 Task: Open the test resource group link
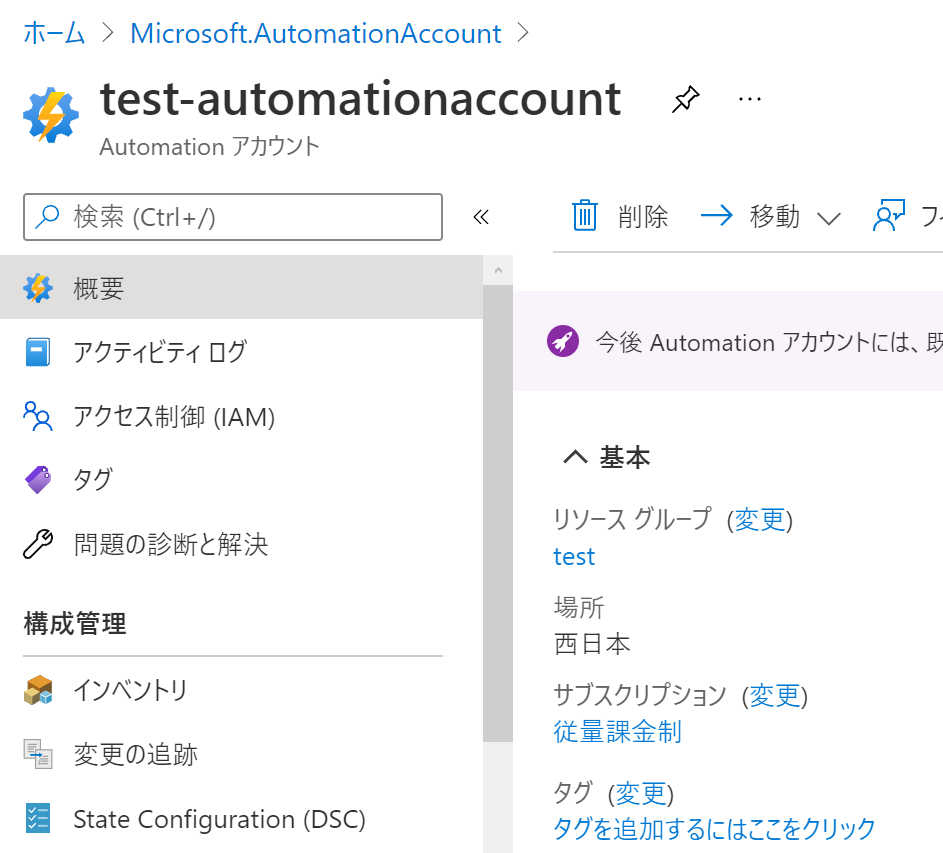click(x=574, y=556)
